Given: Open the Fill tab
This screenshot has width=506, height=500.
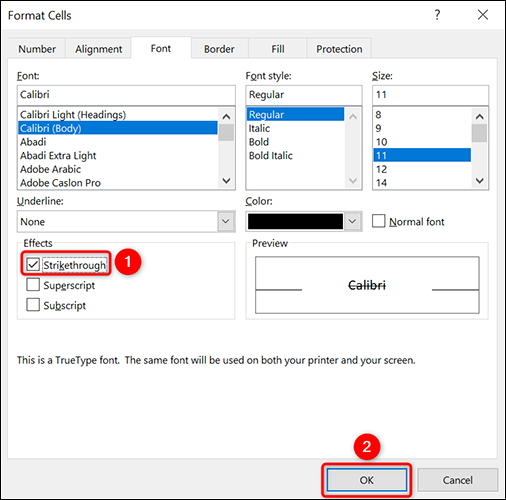Looking at the screenshot, I should [x=278, y=49].
